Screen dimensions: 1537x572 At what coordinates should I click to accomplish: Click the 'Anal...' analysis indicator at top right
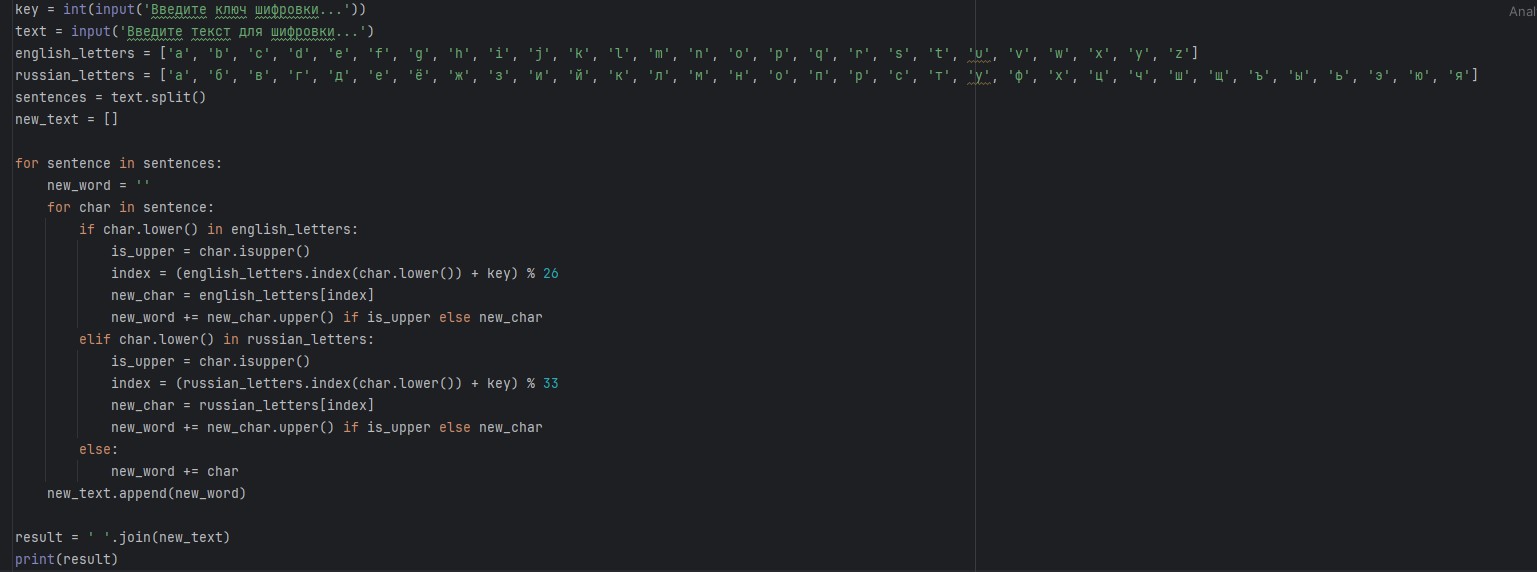(1521, 11)
